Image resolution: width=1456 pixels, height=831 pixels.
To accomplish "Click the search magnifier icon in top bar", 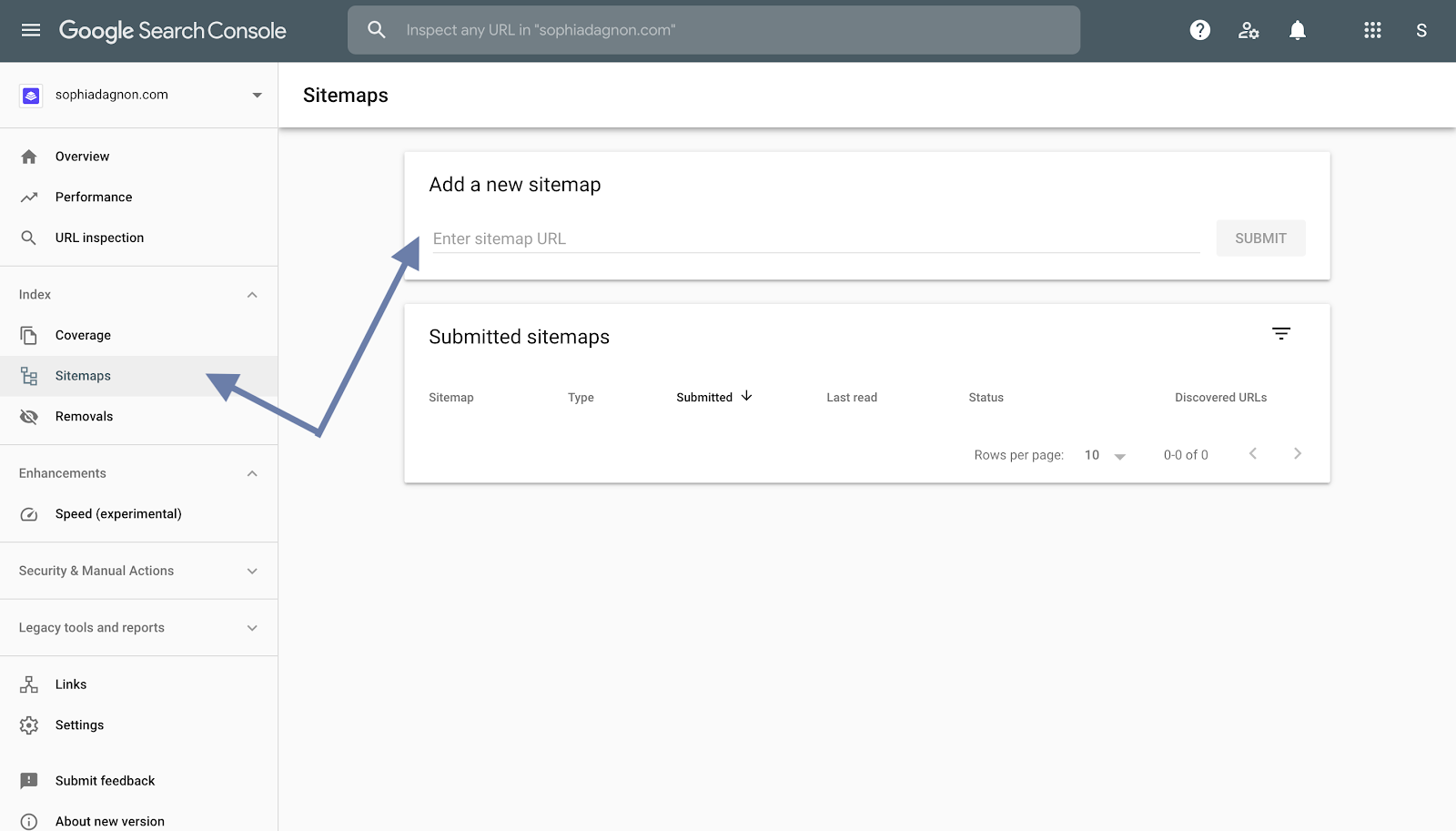I will pyautogui.click(x=377, y=30).
